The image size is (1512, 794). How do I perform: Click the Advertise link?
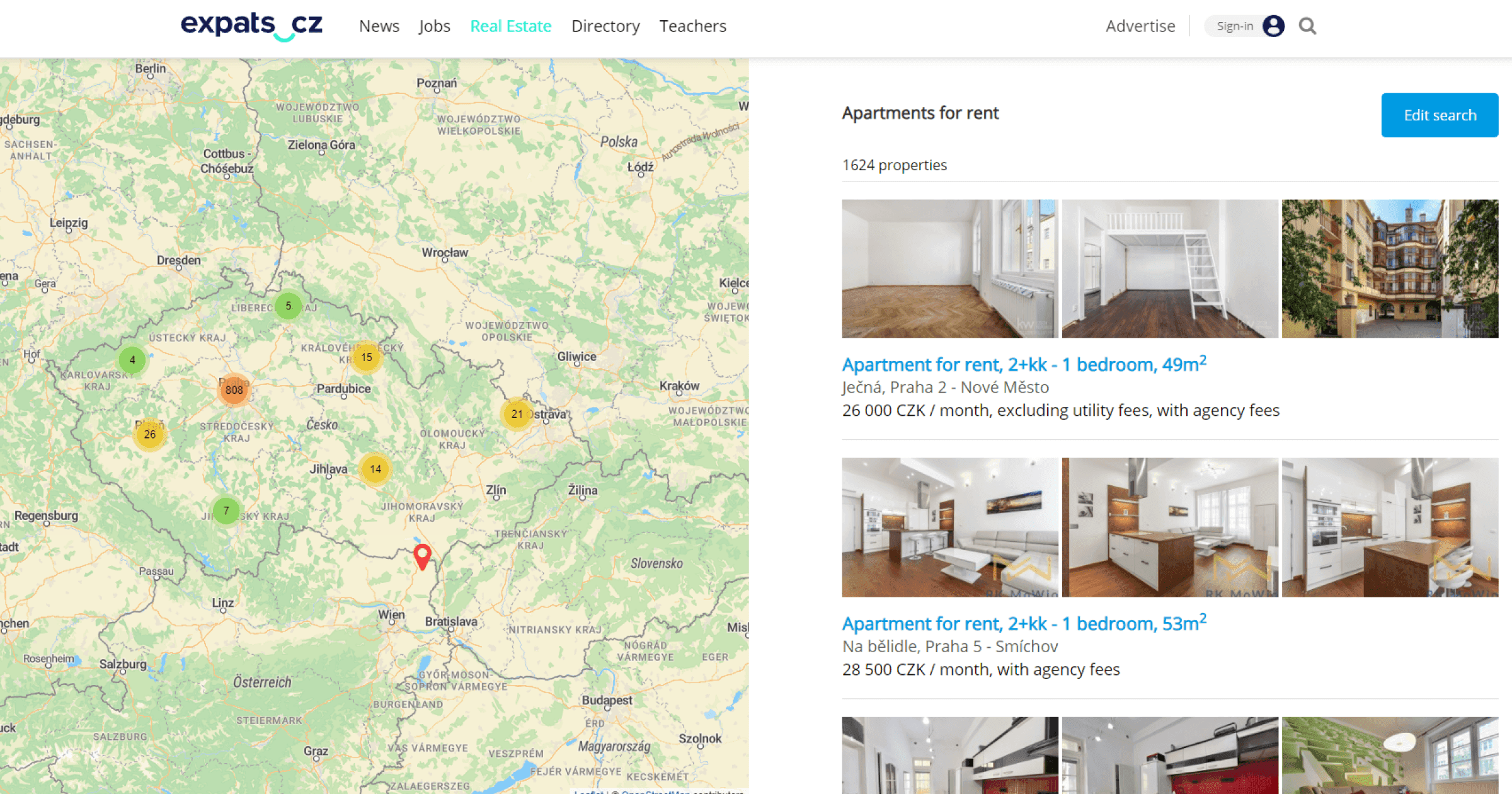click(x=1140, y=26)
